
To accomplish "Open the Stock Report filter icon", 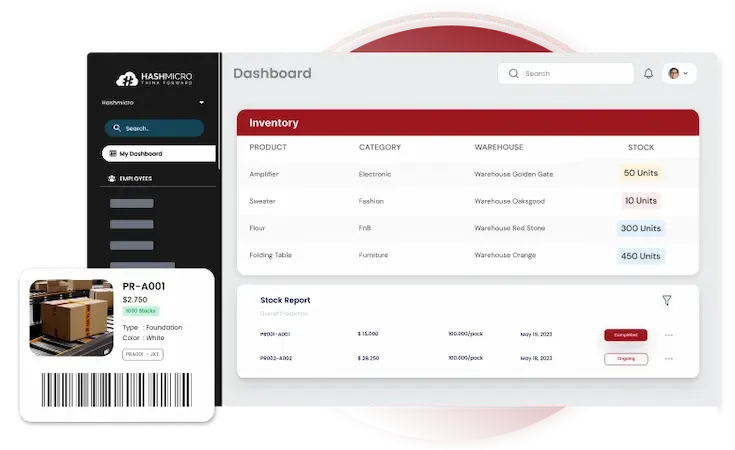I will [x=667, y=300].
